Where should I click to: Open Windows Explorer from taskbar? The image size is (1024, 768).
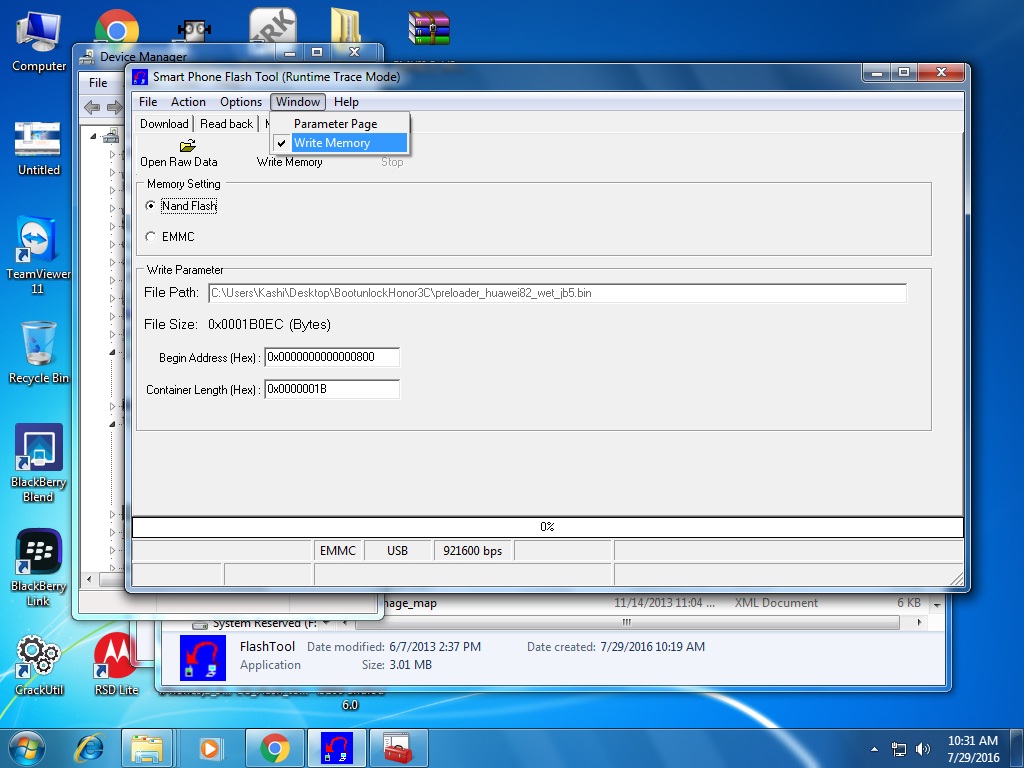147,748
